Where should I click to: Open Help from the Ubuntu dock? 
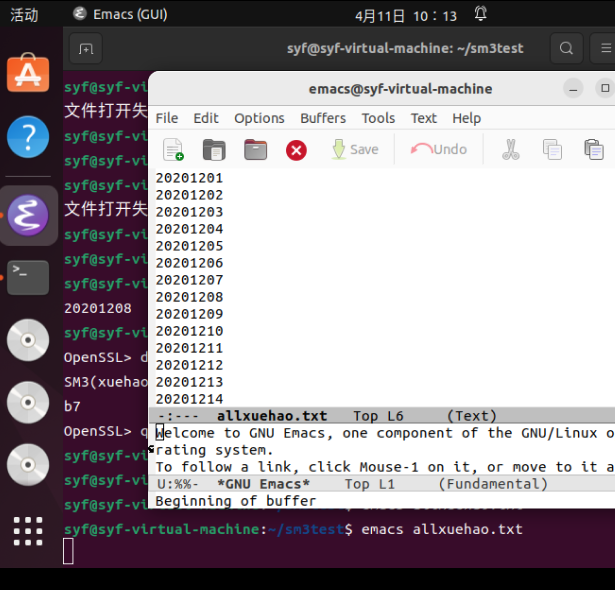tap(28, 137)
